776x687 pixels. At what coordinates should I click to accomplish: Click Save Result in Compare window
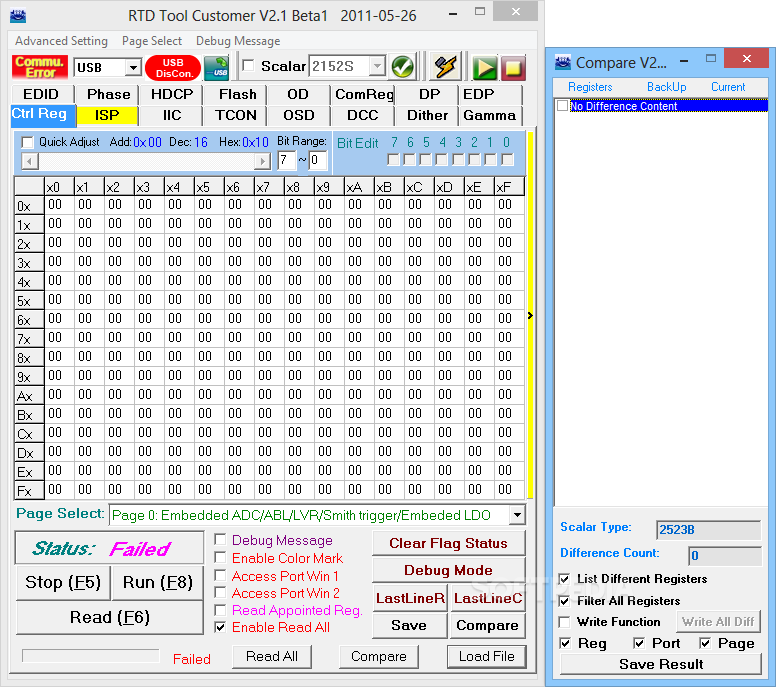[x=661, y=664]
